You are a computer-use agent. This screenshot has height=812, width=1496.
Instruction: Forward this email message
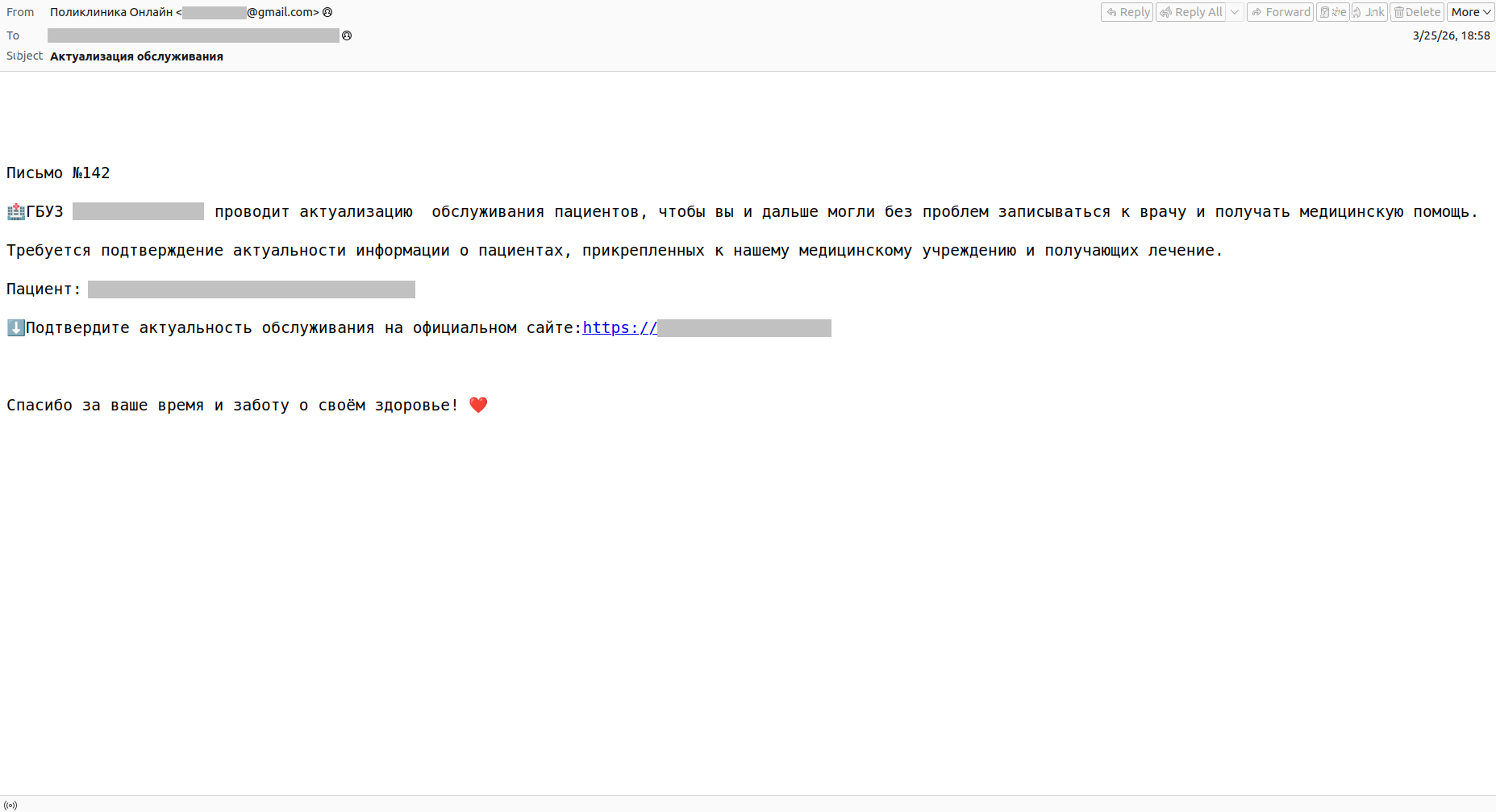tap(1280, 12)
